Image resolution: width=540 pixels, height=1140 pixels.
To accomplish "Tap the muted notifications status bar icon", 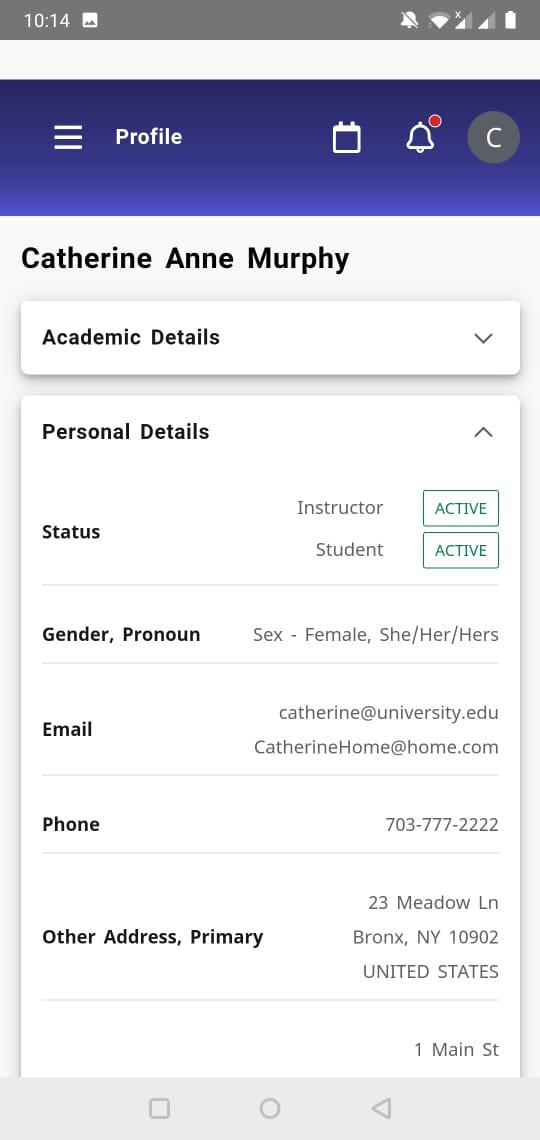I will [409, 20].
